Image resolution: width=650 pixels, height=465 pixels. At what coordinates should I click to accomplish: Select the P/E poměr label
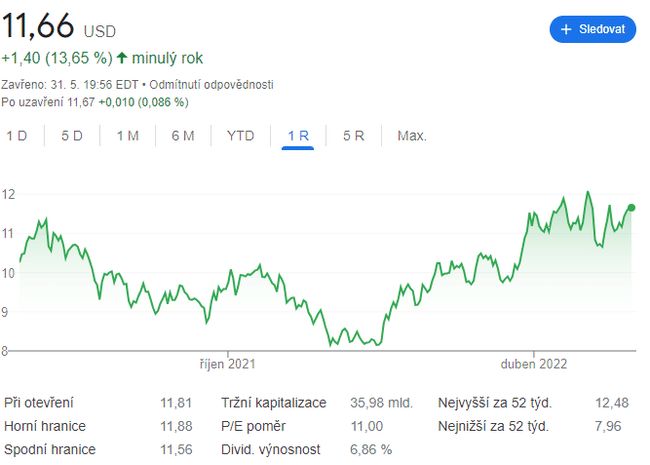255,426
